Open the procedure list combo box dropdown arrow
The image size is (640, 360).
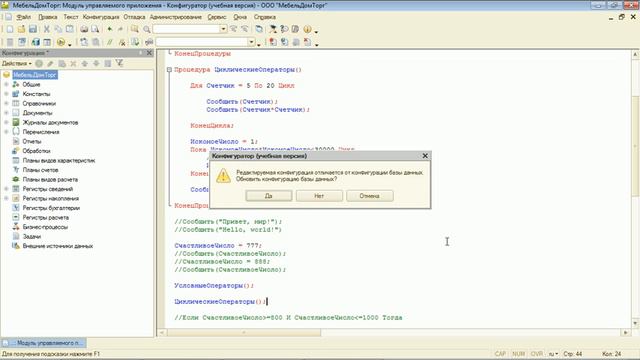(x=251, y=42)
